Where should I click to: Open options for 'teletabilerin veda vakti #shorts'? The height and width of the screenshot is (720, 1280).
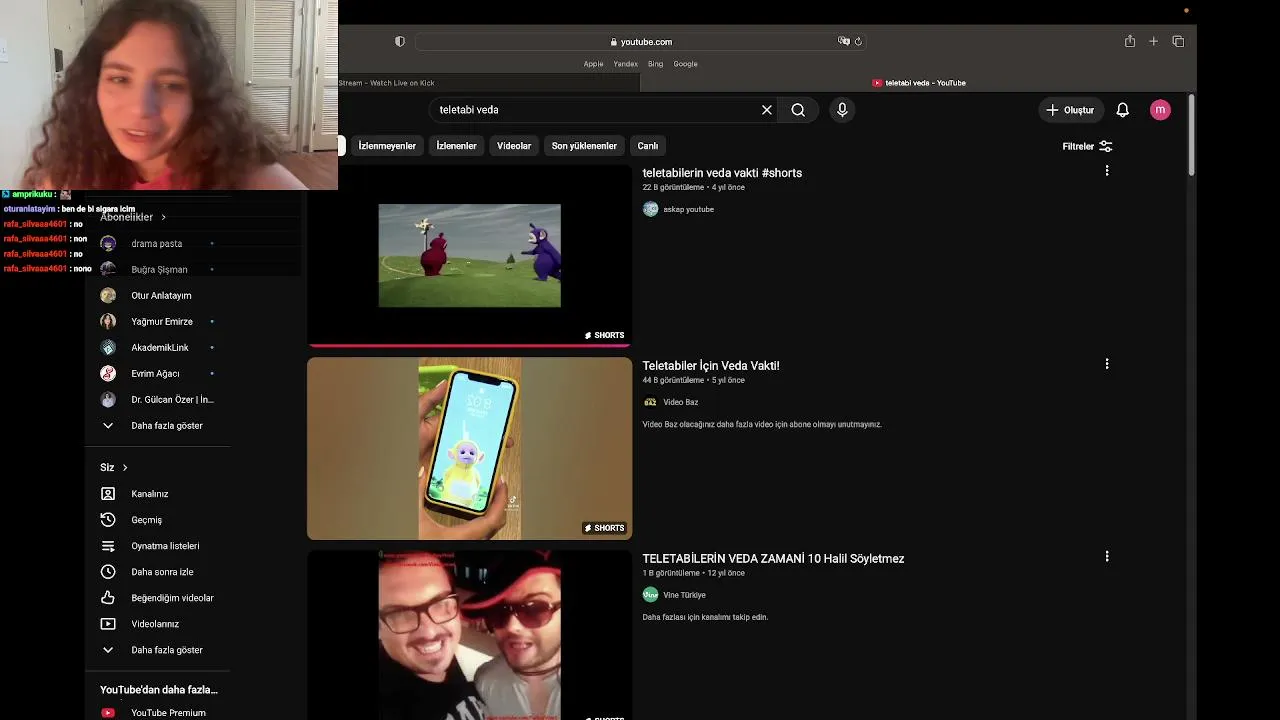[1107, 171]
